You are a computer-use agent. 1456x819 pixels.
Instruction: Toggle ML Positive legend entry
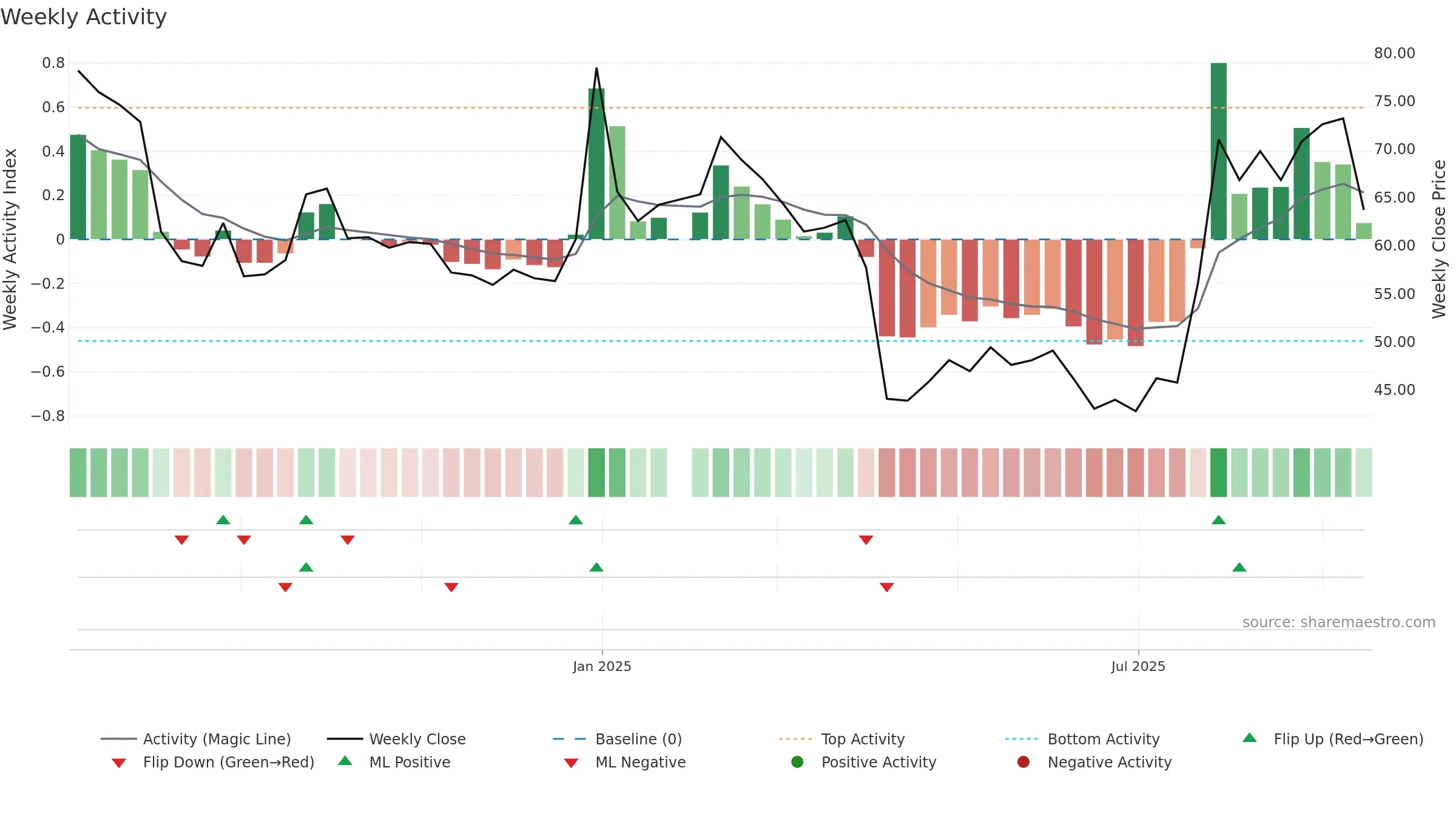click(x=394, y=762)
